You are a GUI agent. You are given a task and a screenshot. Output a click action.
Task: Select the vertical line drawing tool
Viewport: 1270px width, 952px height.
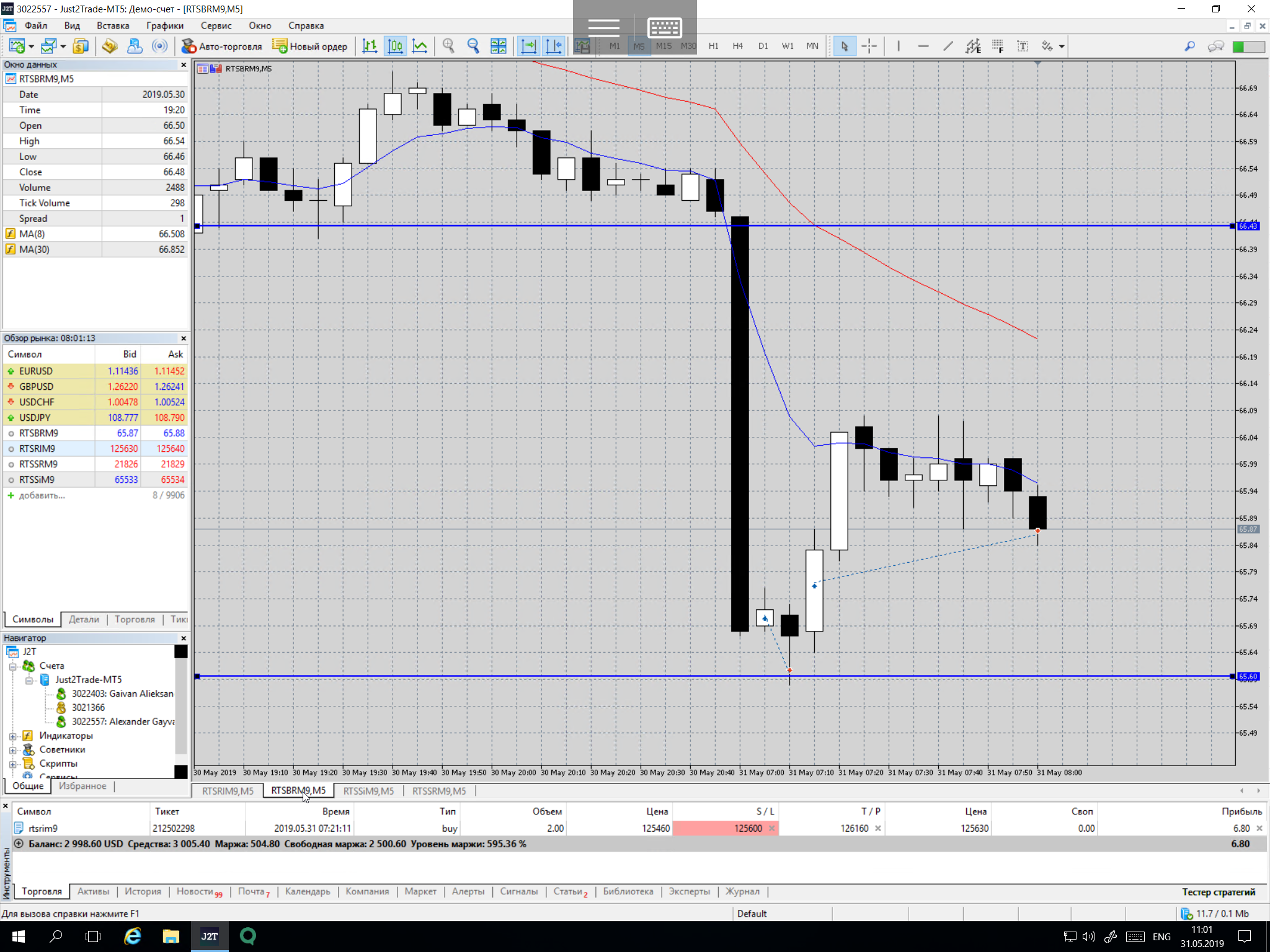pyautogui.click(x=898, y=46)
